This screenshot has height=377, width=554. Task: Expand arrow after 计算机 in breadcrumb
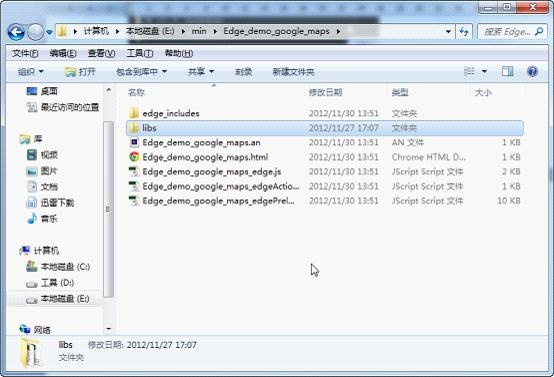pos(117,31)
